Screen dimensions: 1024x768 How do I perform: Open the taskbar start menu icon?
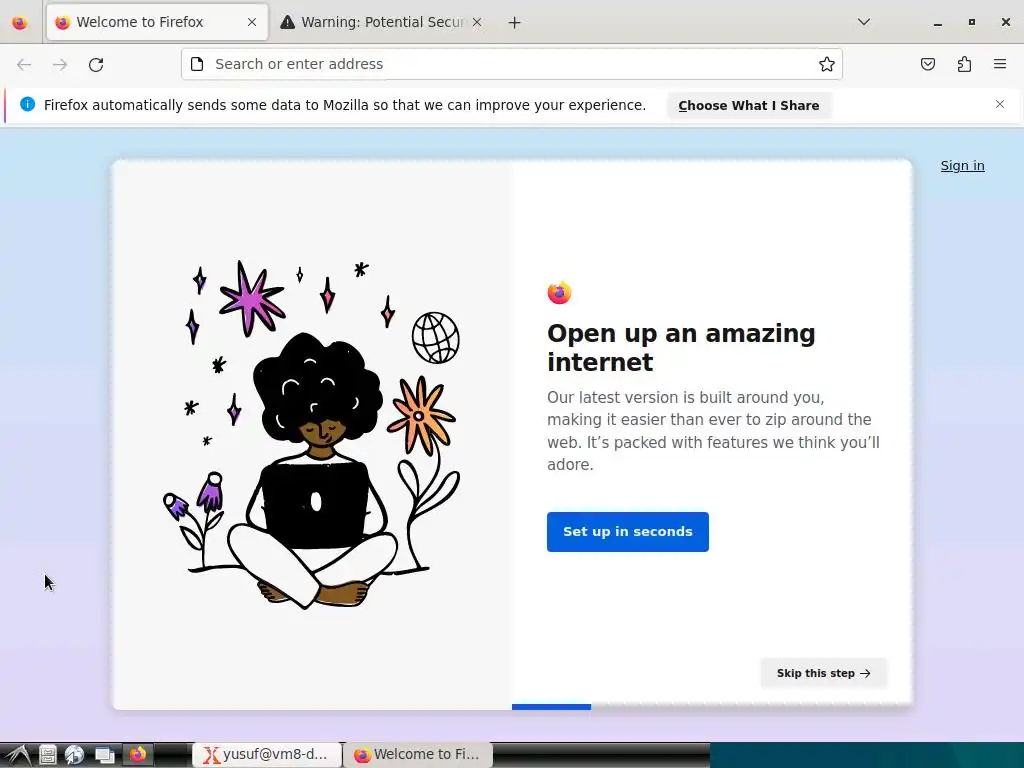17,755
